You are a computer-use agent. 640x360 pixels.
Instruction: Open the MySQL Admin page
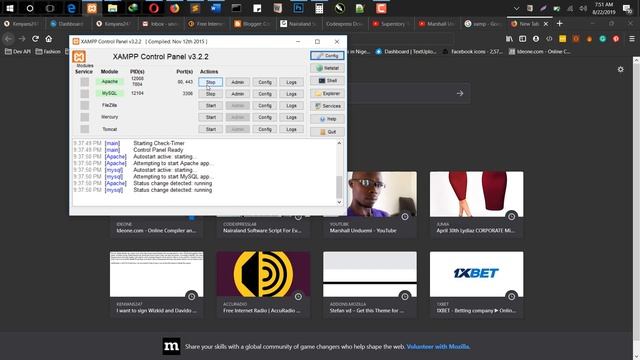click(238, 94)
